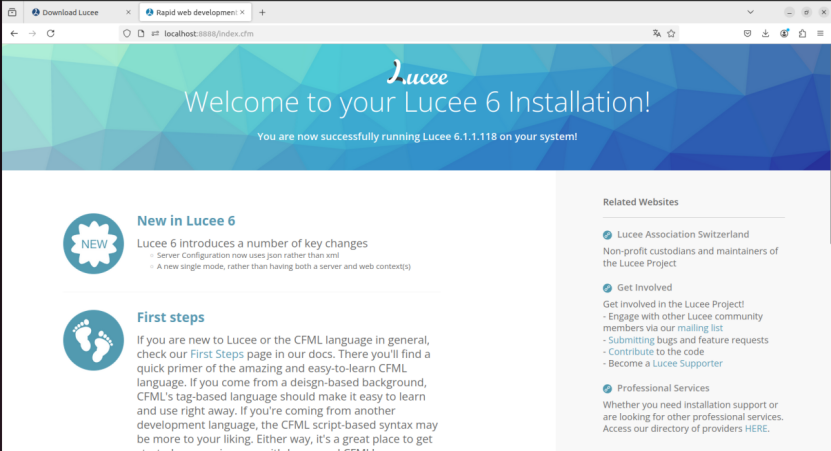
Task: Open a new tab with plus button
Action: pos(263,12)
